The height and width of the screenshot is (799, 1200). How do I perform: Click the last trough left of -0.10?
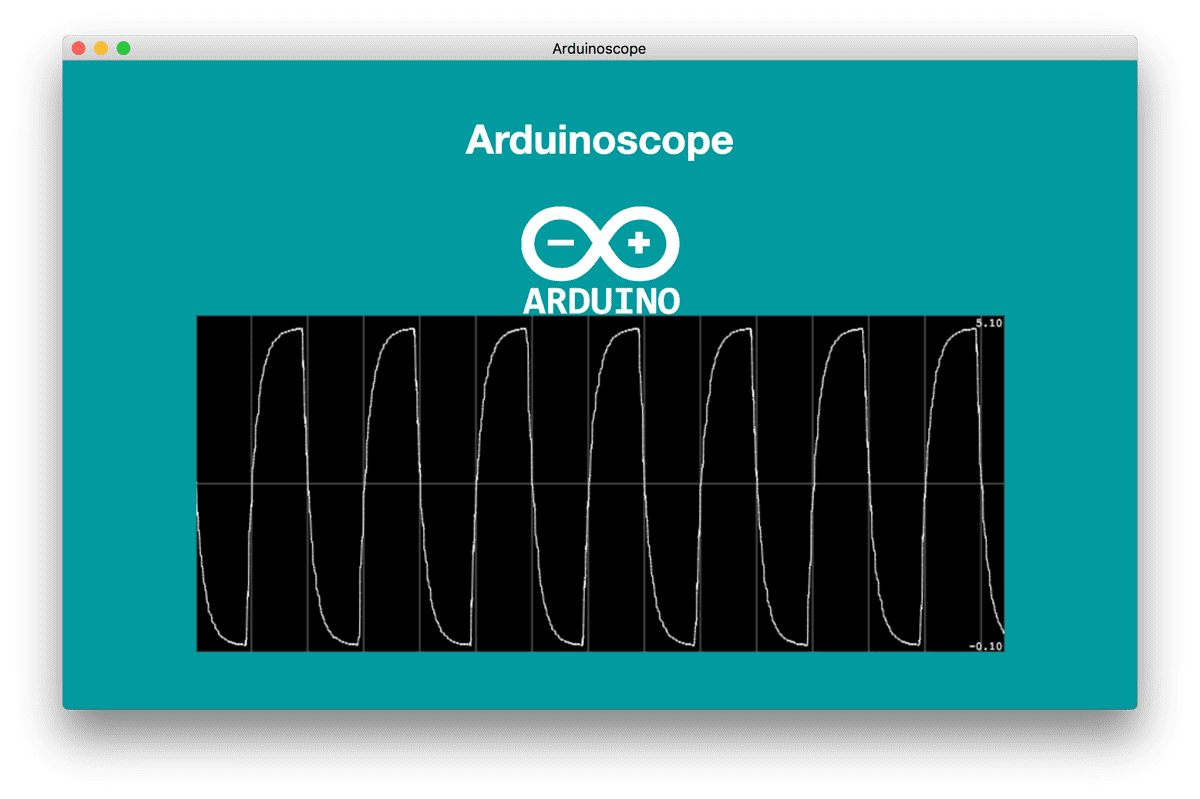pyautogui.click(x=908, y=641)
